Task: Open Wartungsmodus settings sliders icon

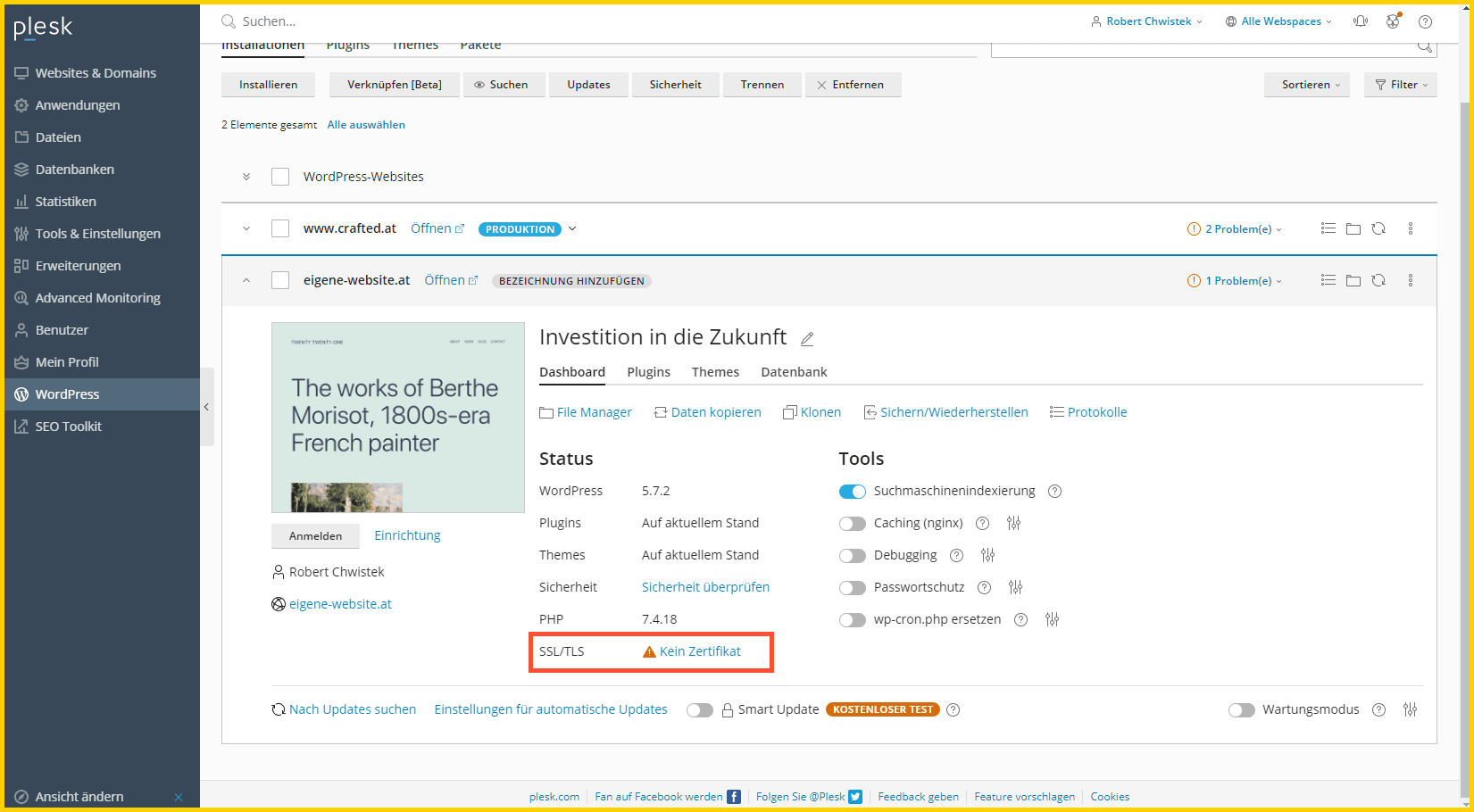Action: coord(1410,709)
